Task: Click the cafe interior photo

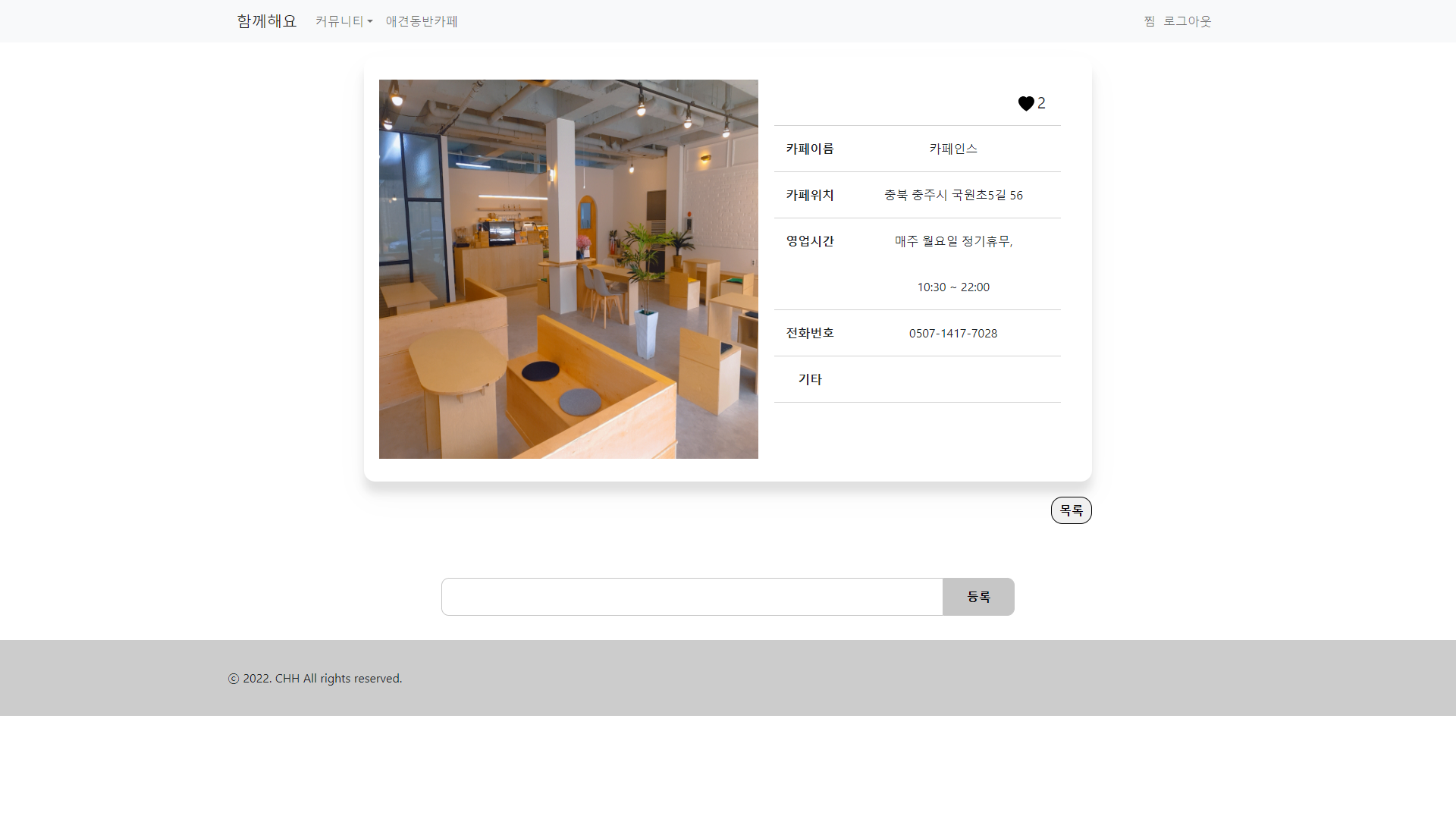Action: coord(568,269)
